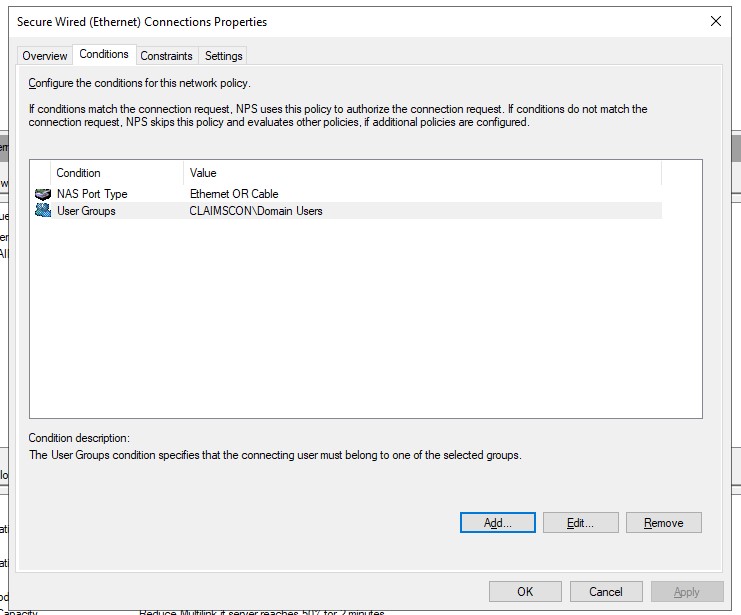The height and width of the screenshot is (615, 741).
Task: Confirm with the OK button
Action: coord(525,592)
